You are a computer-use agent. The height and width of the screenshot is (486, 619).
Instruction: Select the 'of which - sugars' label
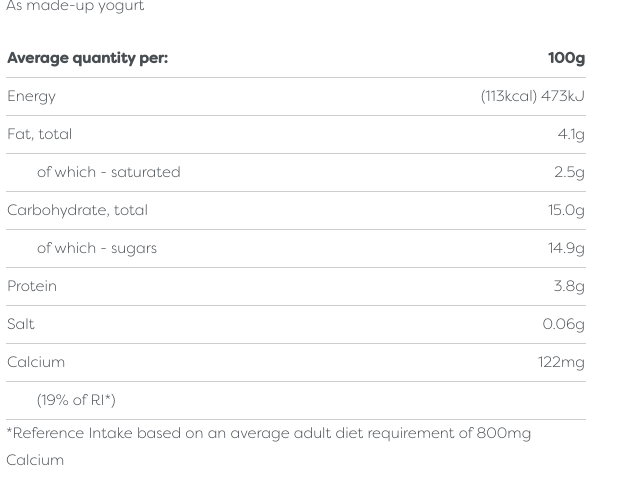click(x=96, y=248)
